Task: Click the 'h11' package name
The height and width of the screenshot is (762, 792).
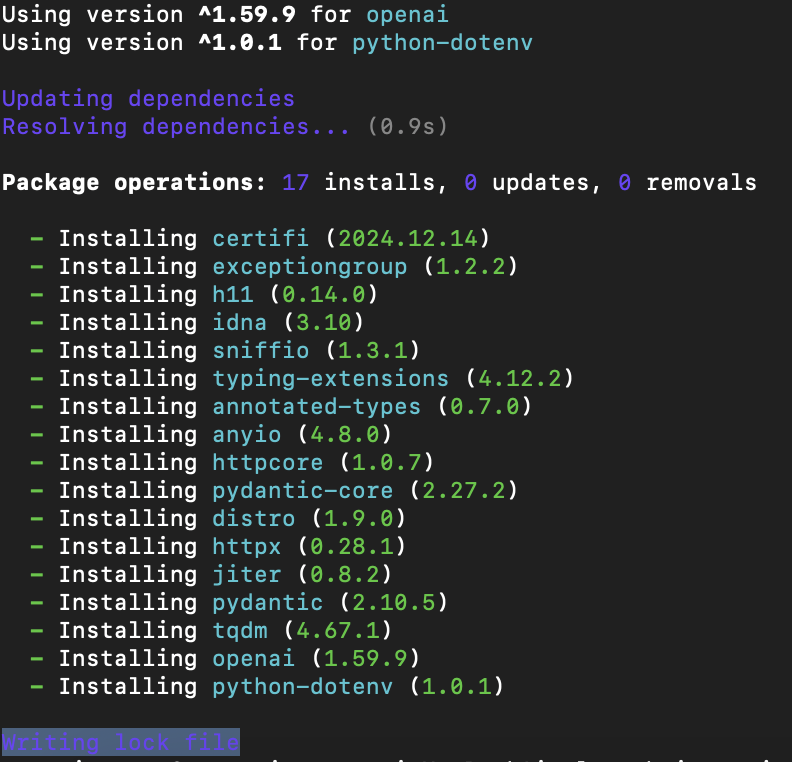Action: pos(233,294)
